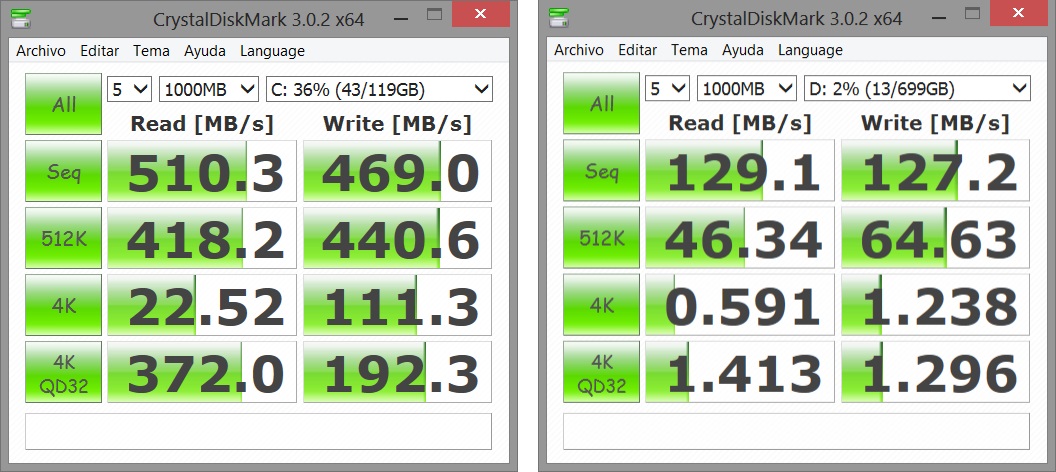Open Archivo menu in C: drive window

(x=41, y=51)
